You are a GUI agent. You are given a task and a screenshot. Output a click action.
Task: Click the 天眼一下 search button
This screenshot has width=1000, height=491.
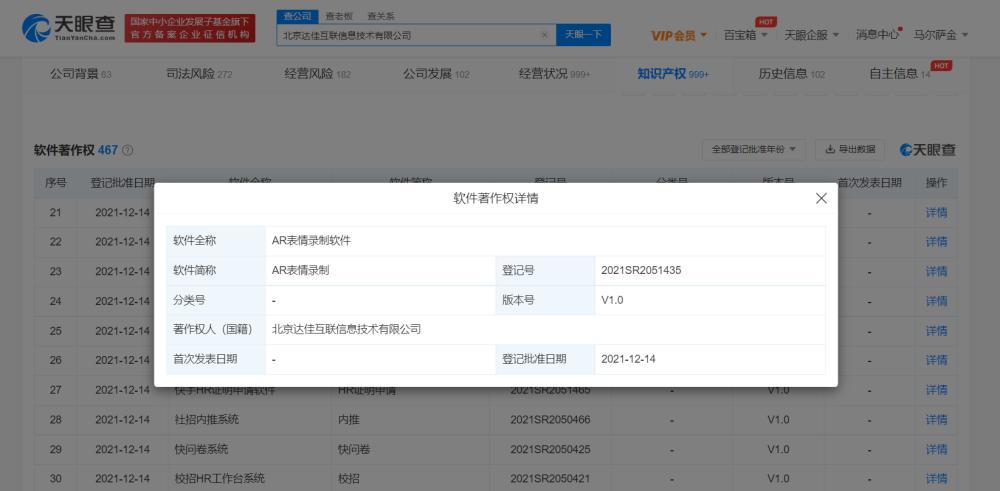[583, 35]
